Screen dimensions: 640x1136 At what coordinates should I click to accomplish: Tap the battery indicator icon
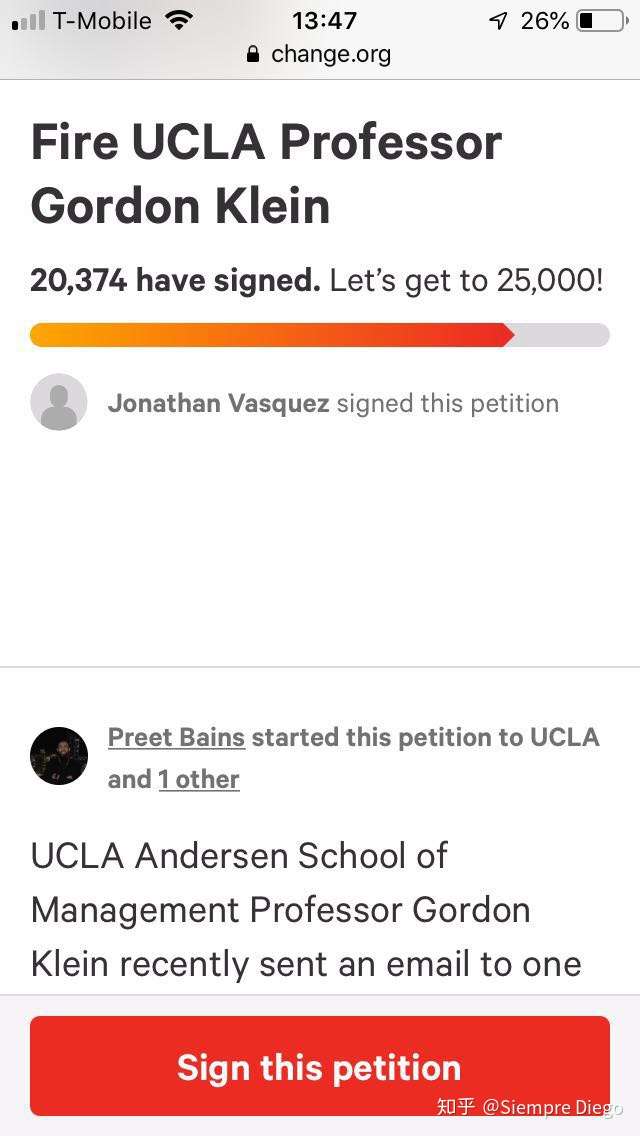pos(602,21)
